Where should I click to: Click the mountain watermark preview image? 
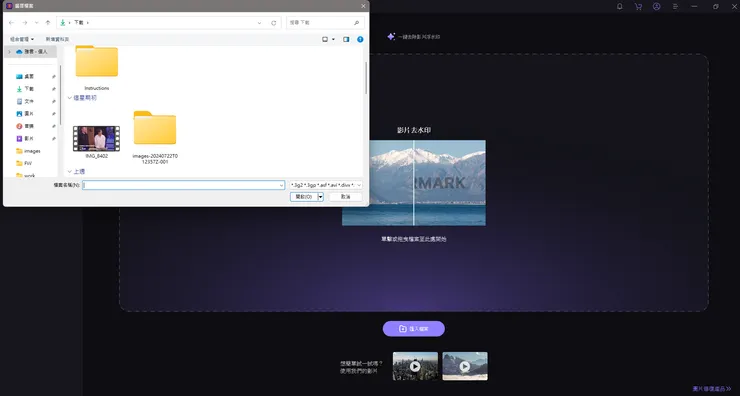pyautogui.click(x=414, y=183)
